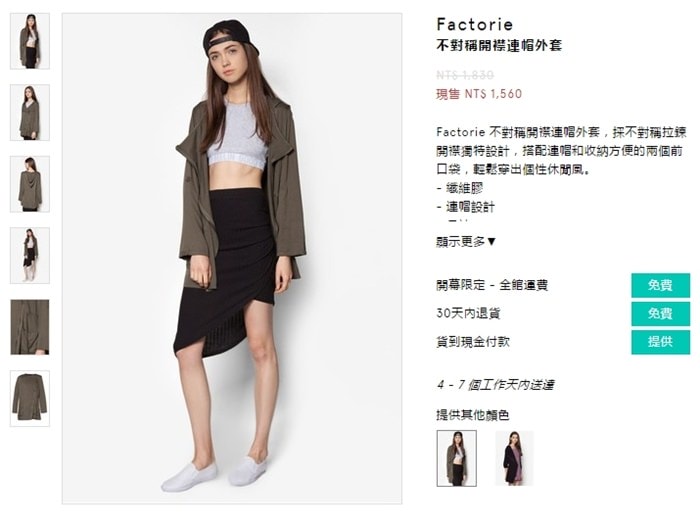Screen dimensions: 700x525
Task: Select the first front-view jacket thumbnail
Action: click(30, 41)
